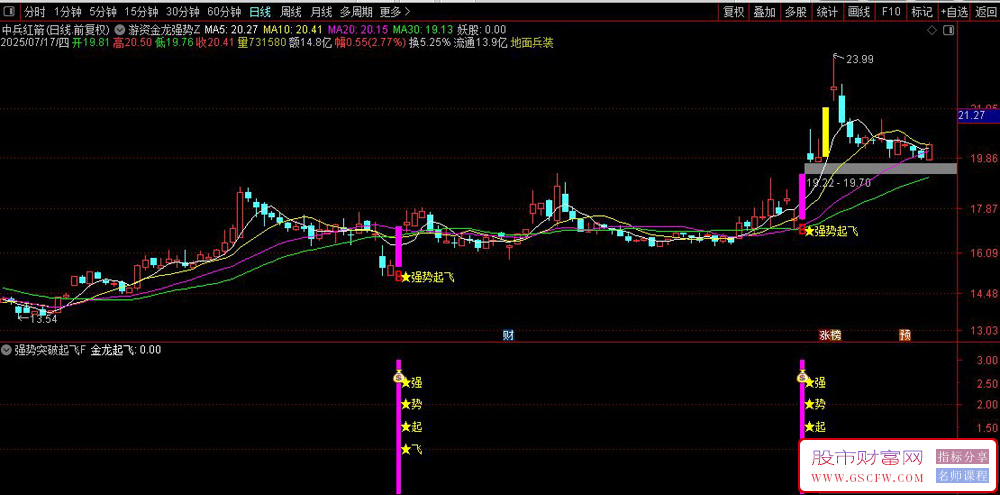Click the 收20.41 close price

(x=216, y=43)
